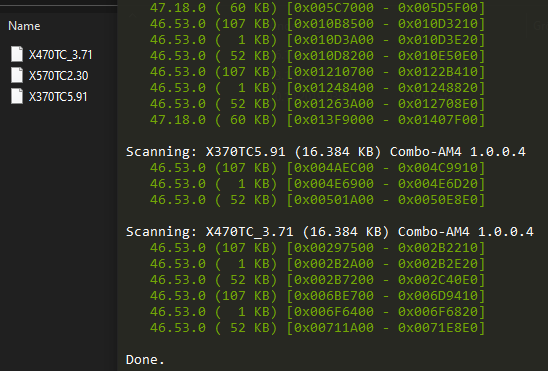Viewport: 548px width, 371px height.
Task: Click the 'Scanning: X470TC_3.71' console line
Action: pos(330,232)
